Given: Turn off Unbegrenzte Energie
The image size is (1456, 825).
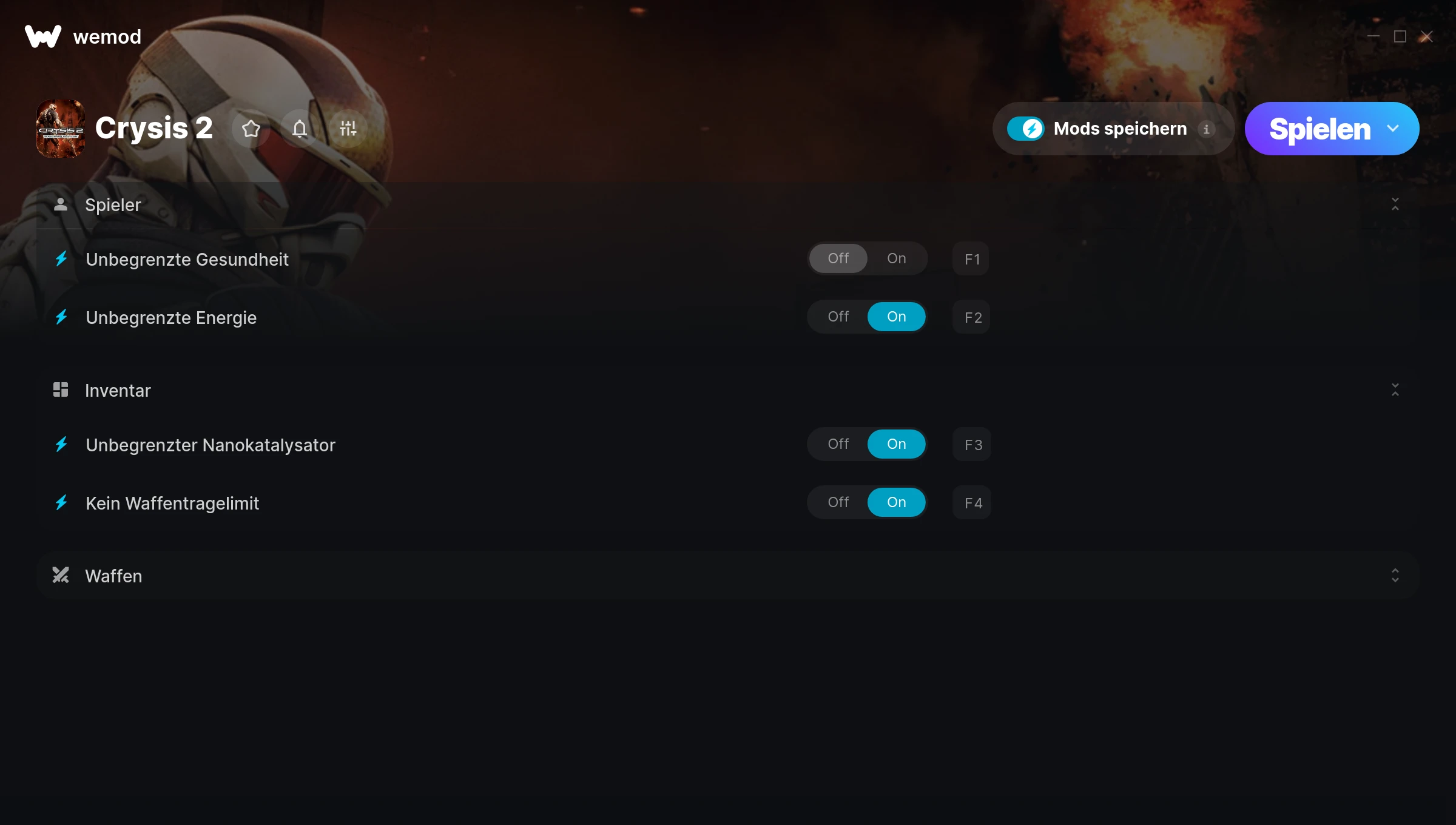Looking at the screenshot, I should [838, 317].
